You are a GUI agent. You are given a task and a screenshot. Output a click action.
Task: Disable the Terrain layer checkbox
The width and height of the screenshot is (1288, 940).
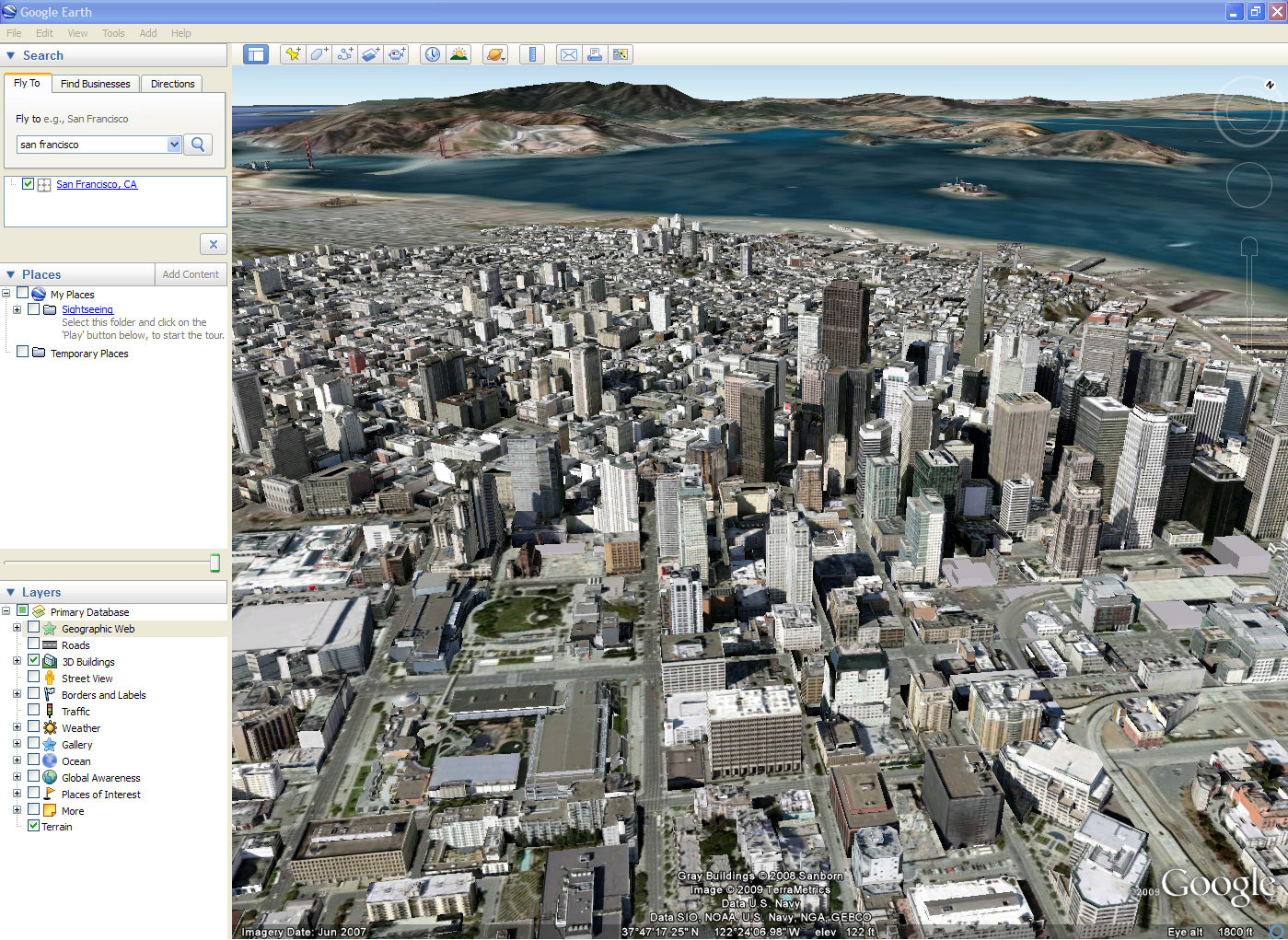(33, 826)
